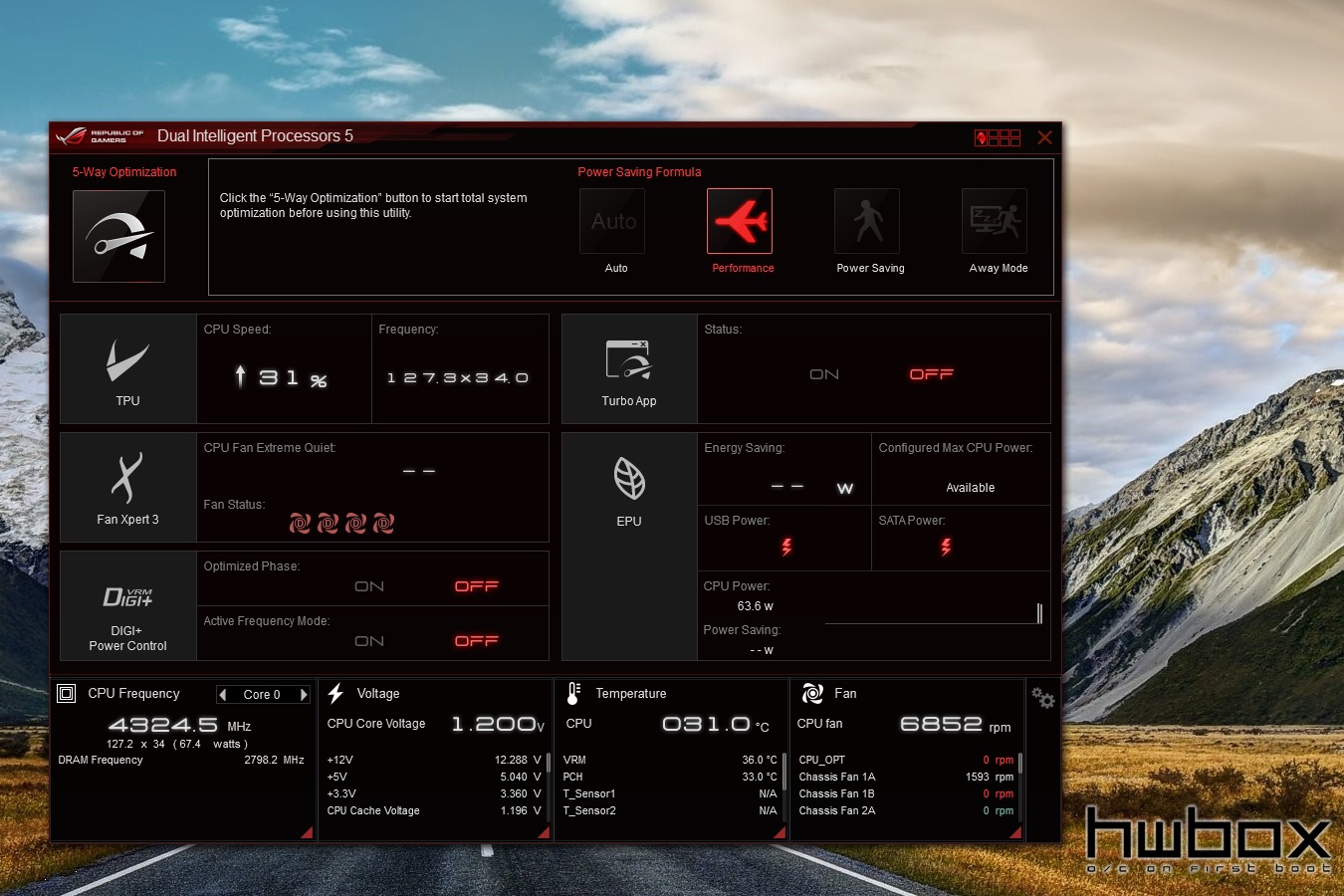Click the last Fan Status fan icon
Image resolution: width=1344 pixels, height=896 pixels.
384,523
